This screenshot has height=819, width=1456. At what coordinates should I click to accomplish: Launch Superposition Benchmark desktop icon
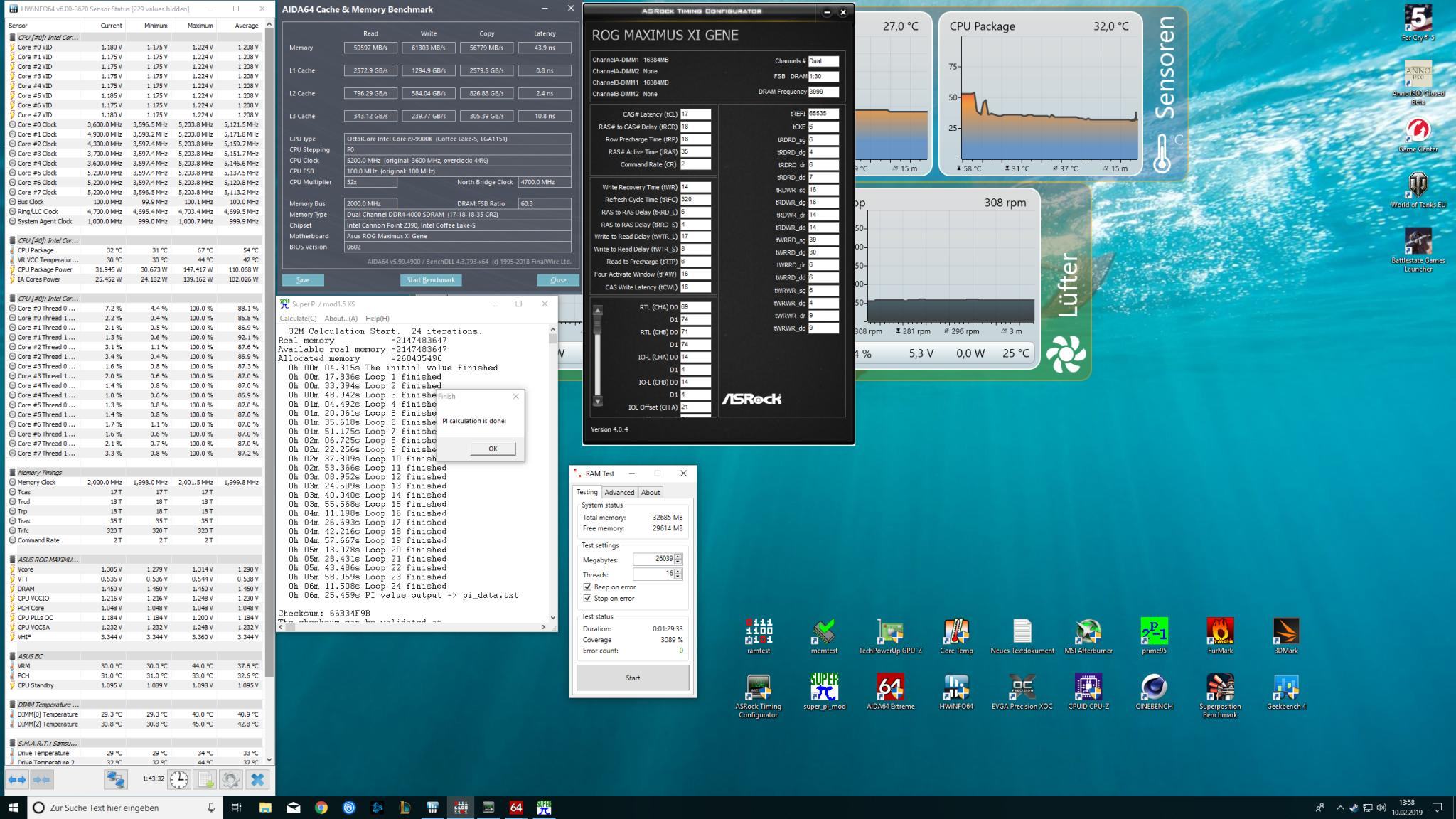pos(1220,696)
